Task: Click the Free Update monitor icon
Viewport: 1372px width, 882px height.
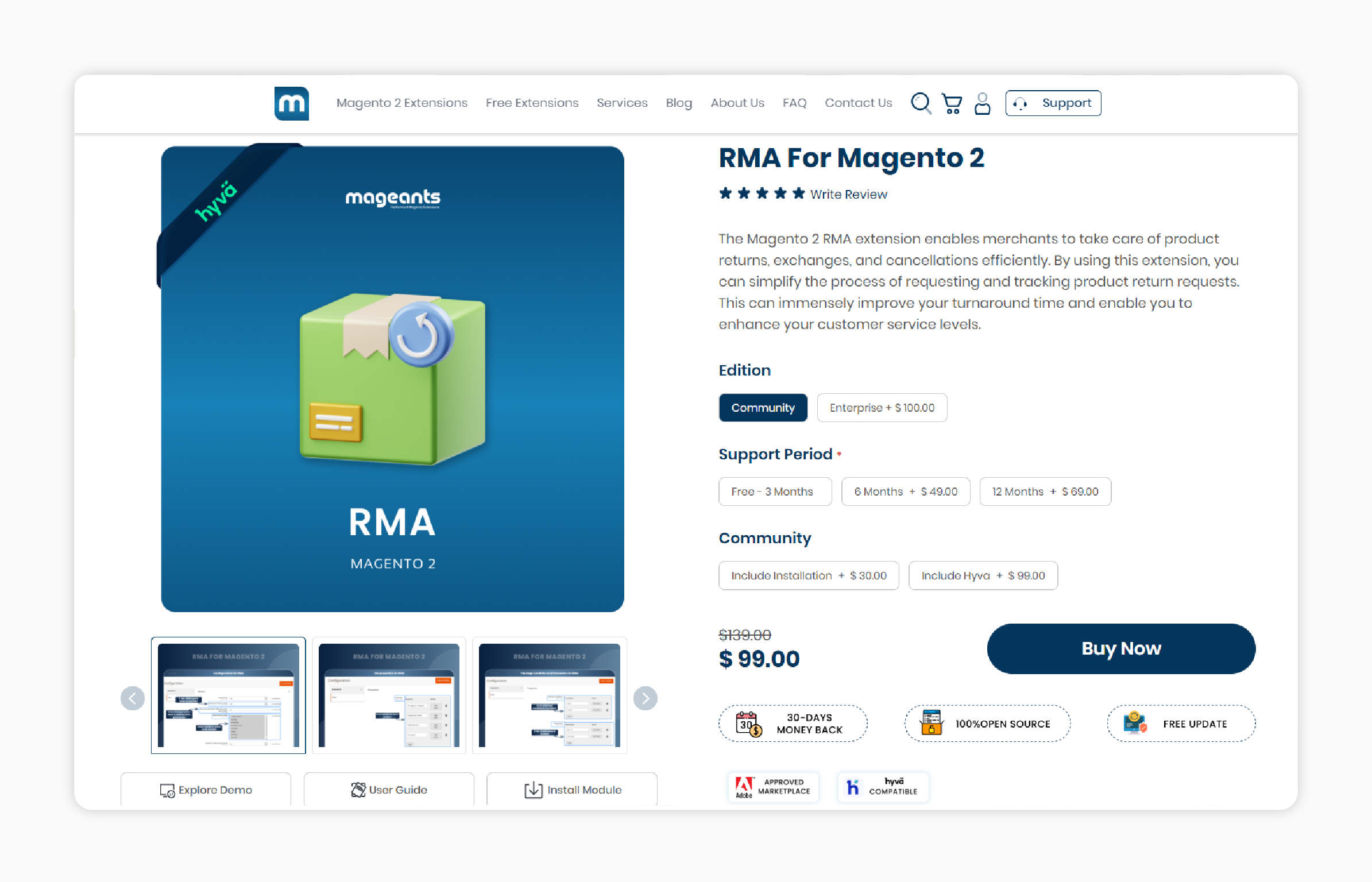Action: pos(1135,723)
